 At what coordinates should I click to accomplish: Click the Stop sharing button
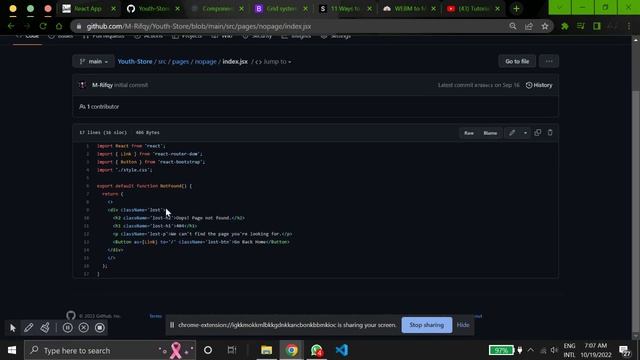pyautogui.click(x=427, y=325)
